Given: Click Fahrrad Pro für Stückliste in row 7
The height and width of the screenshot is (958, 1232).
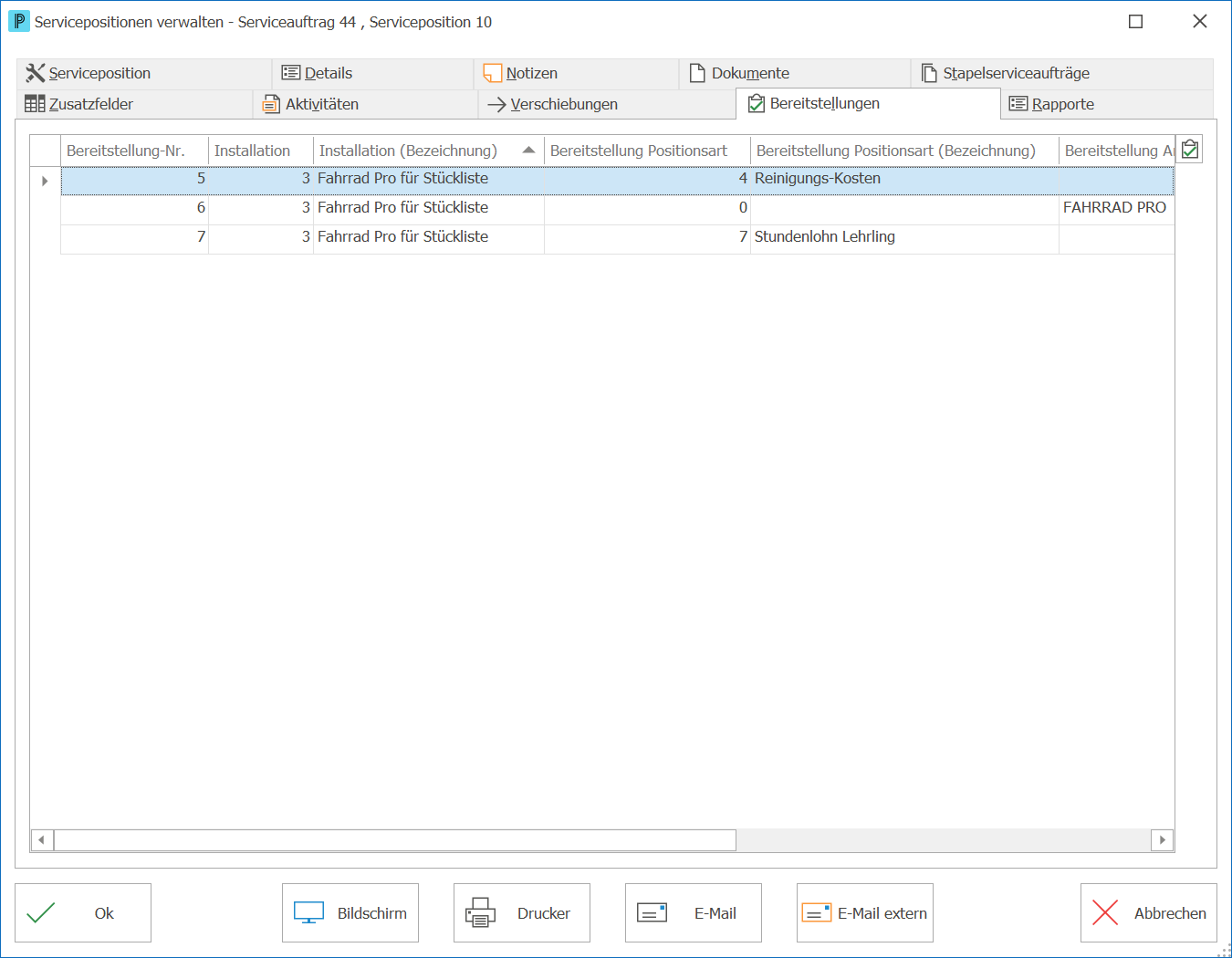Looking at the screenshot, I should coord(429,237).
